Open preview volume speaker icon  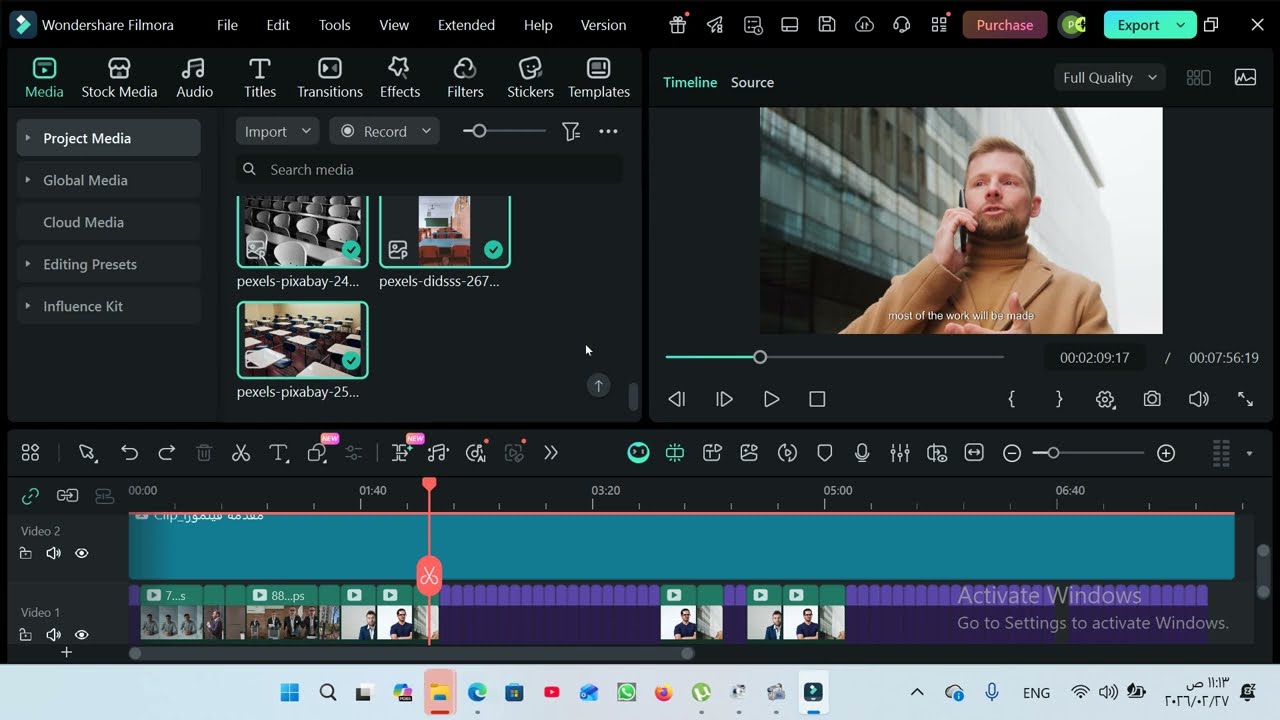(x=1198, y=399)
